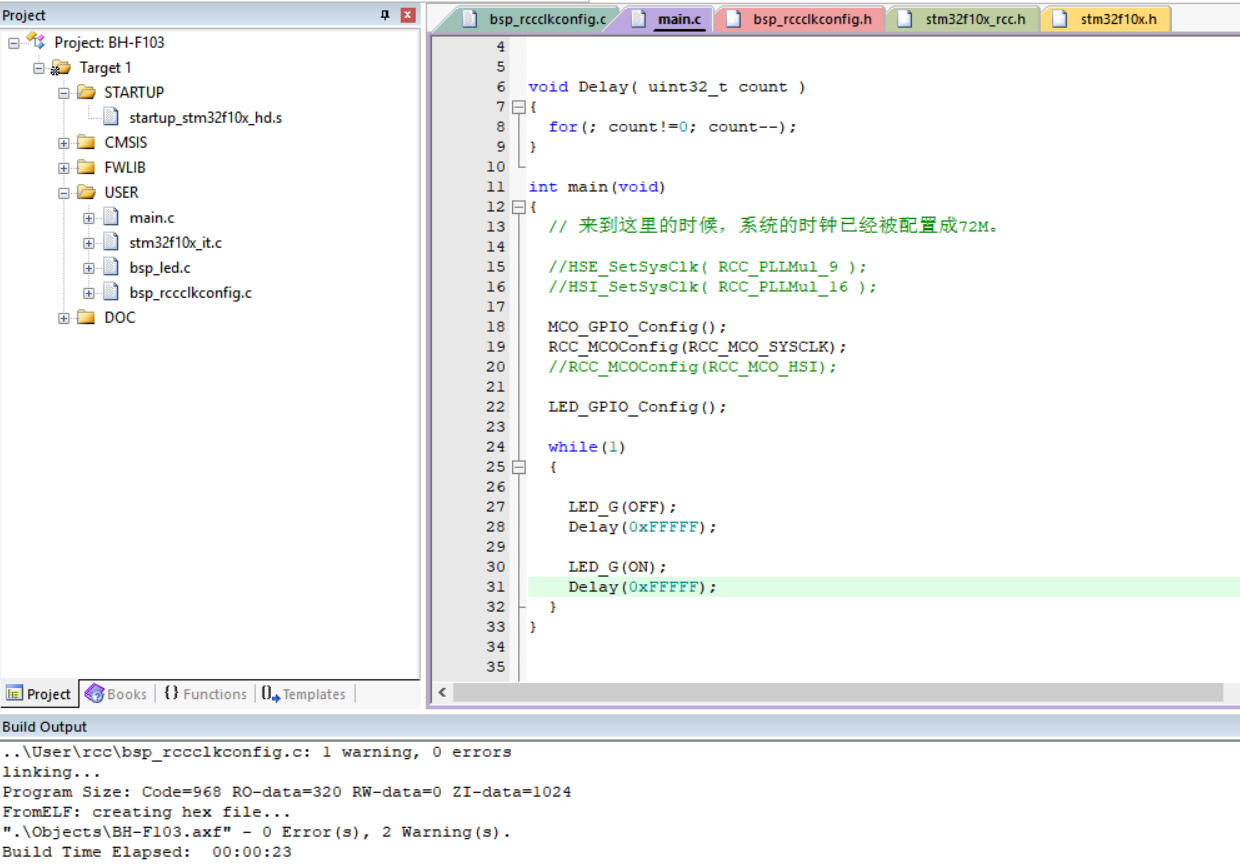This screenshot has height=868, width=1240.
Task: Open the Books panel
Action: coord(115,693)
